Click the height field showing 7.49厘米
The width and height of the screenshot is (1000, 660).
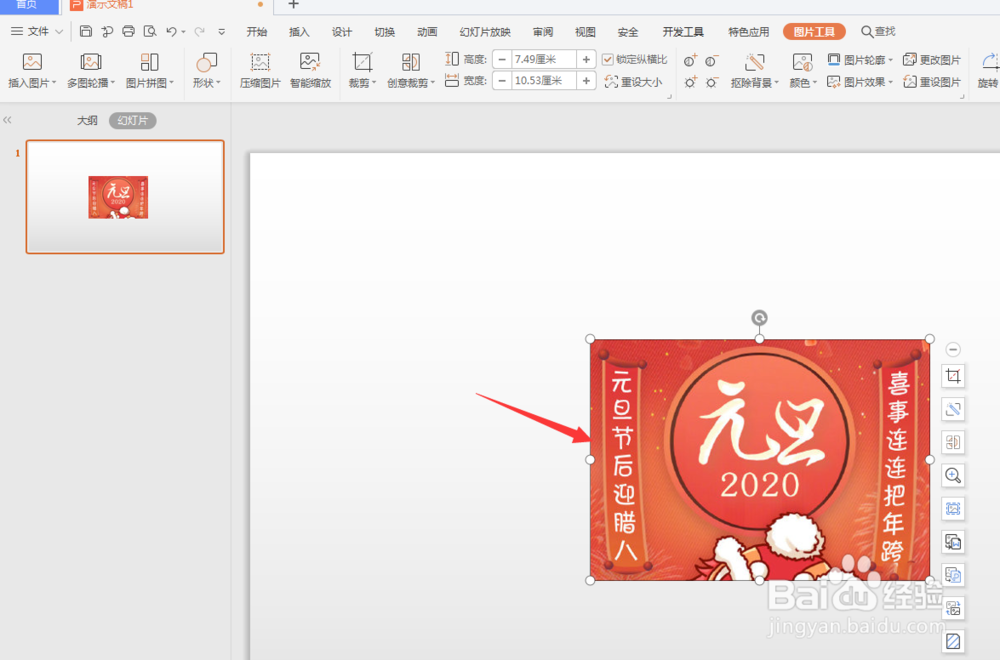tap(543, 59)
